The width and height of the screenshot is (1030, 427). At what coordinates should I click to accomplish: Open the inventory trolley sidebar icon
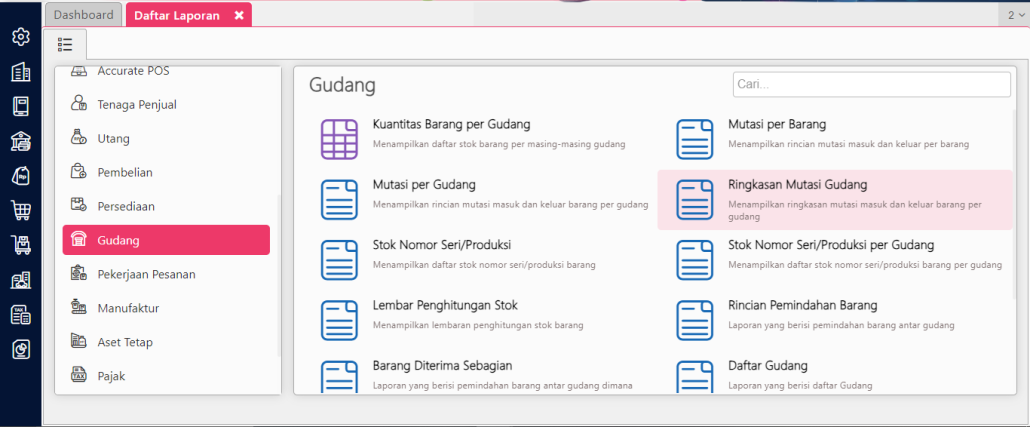[20, 245]
